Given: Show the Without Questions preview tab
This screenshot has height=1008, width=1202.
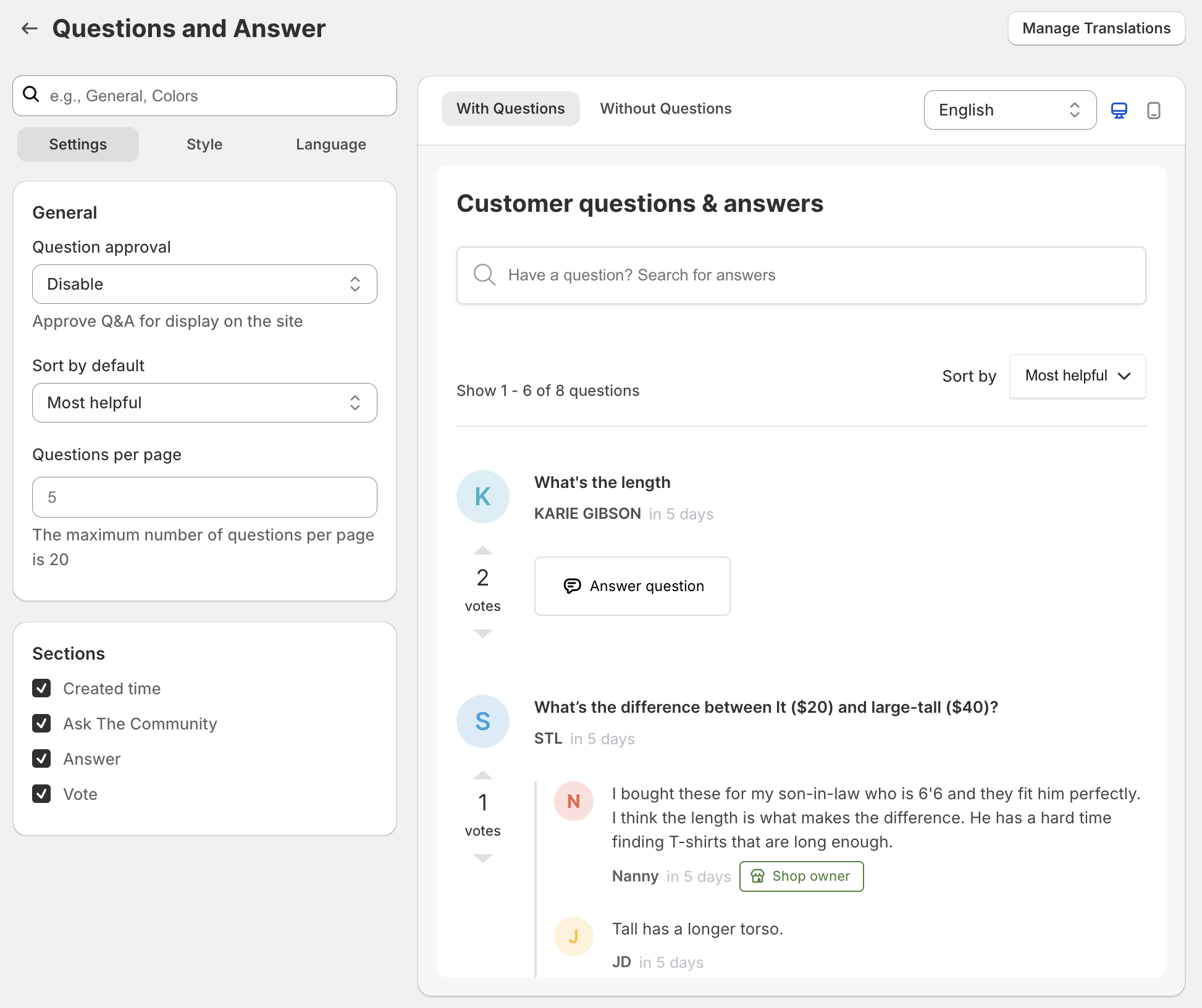Looking at the screenshot, I should [x=666, y=109].
